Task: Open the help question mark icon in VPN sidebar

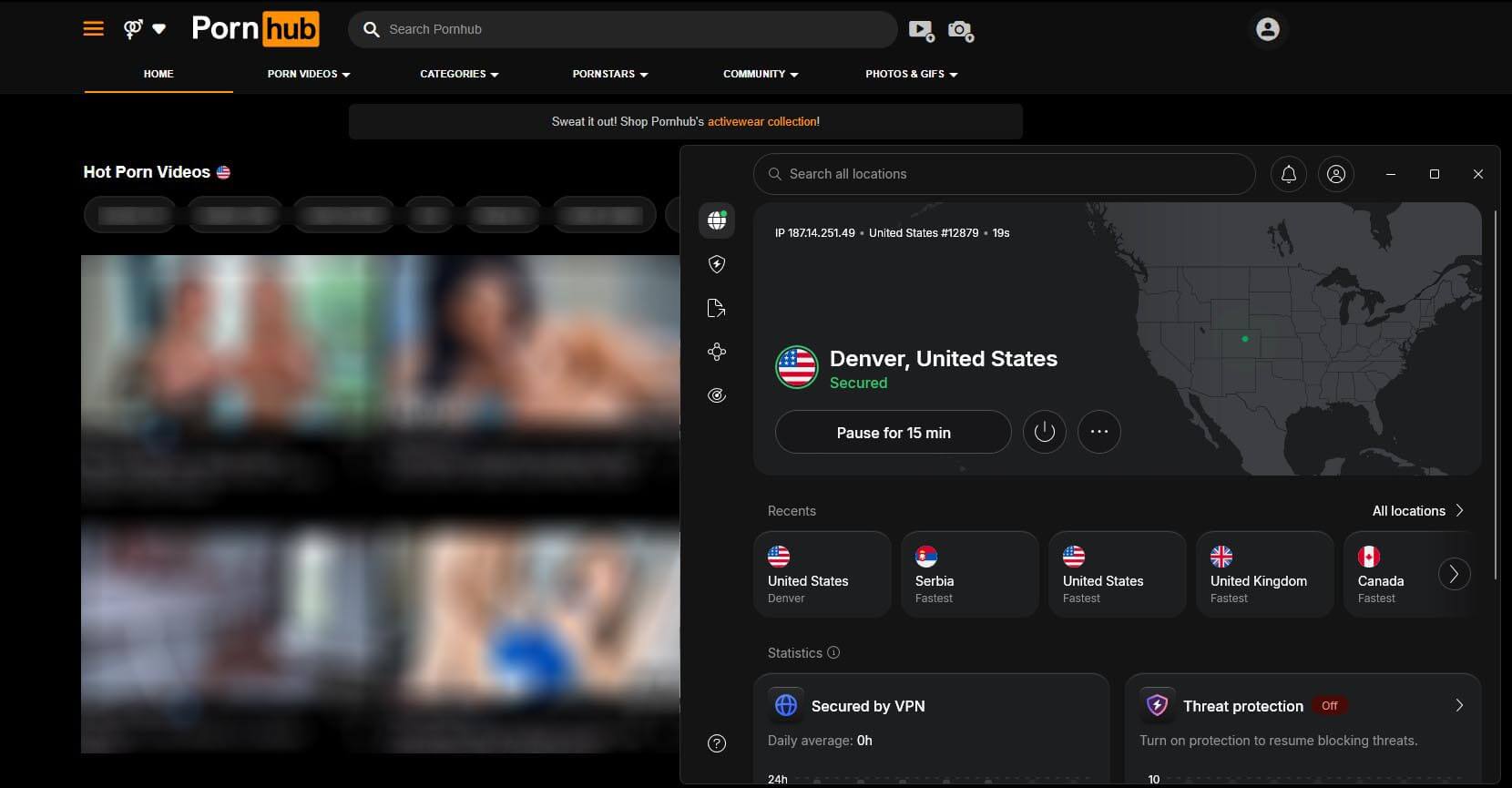Action: (x=717, y=743)
